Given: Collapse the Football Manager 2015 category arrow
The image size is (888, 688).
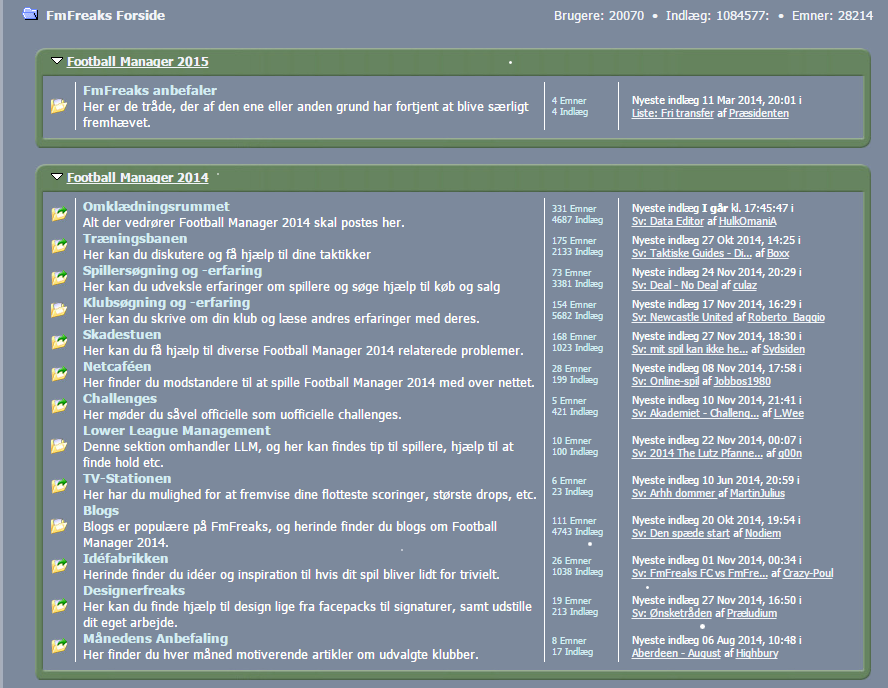Looking at the screenshot, I should (57, 61).
